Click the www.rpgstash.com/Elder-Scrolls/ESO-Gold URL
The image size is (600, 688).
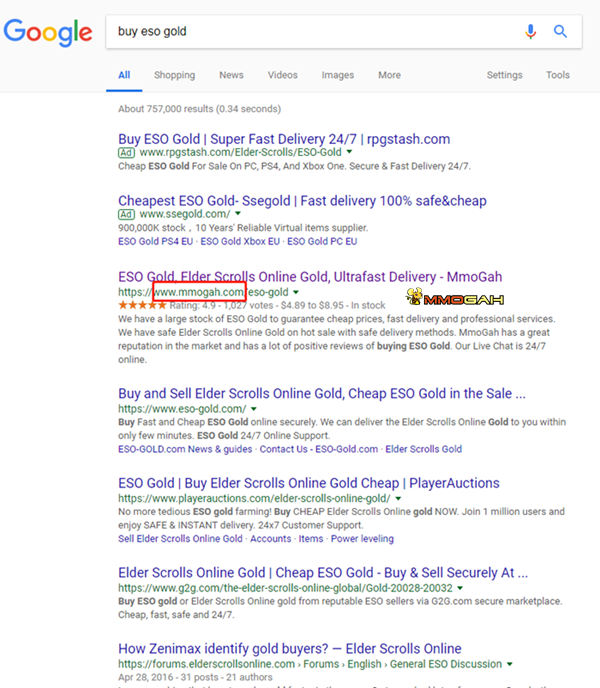coord(241,152)
